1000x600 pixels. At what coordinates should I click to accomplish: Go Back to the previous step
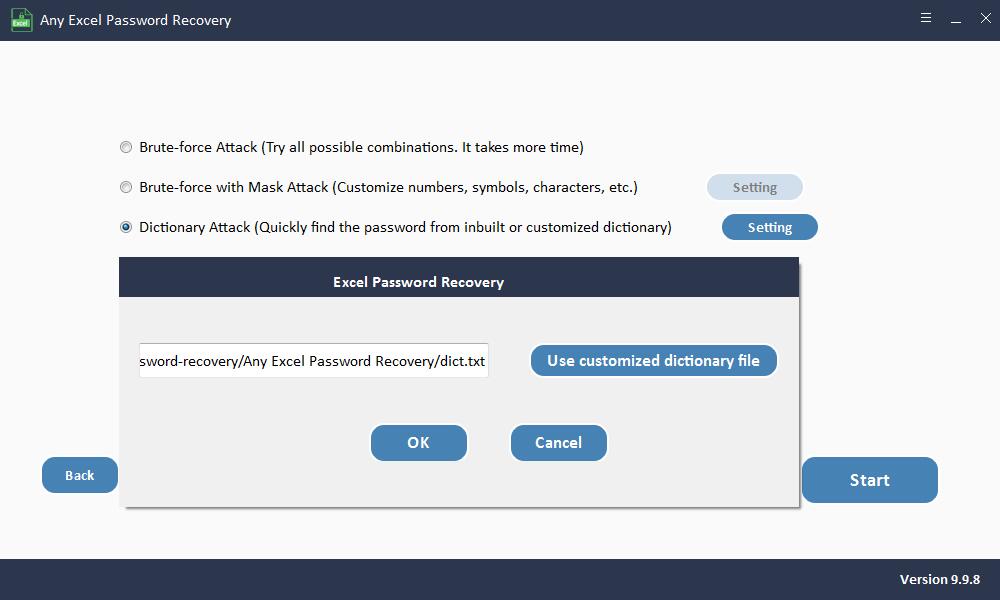(80, 476)
